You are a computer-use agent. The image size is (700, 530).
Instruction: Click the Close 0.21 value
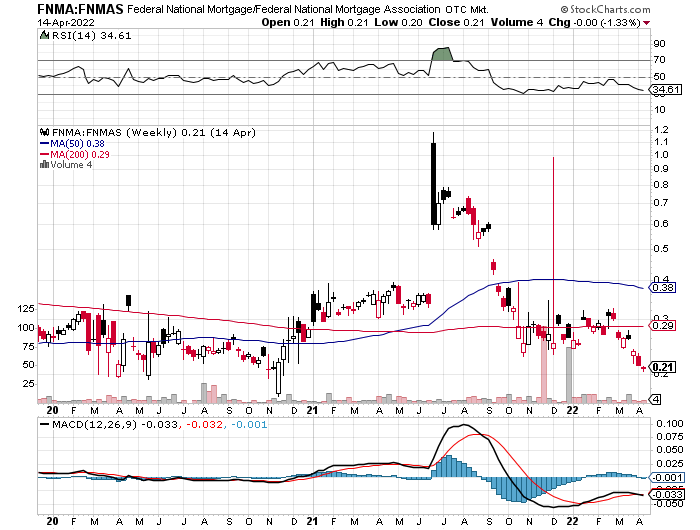(x=456, y=22)
